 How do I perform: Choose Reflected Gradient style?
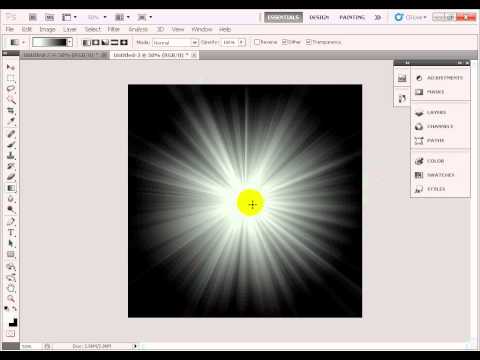tap(114, 42)
